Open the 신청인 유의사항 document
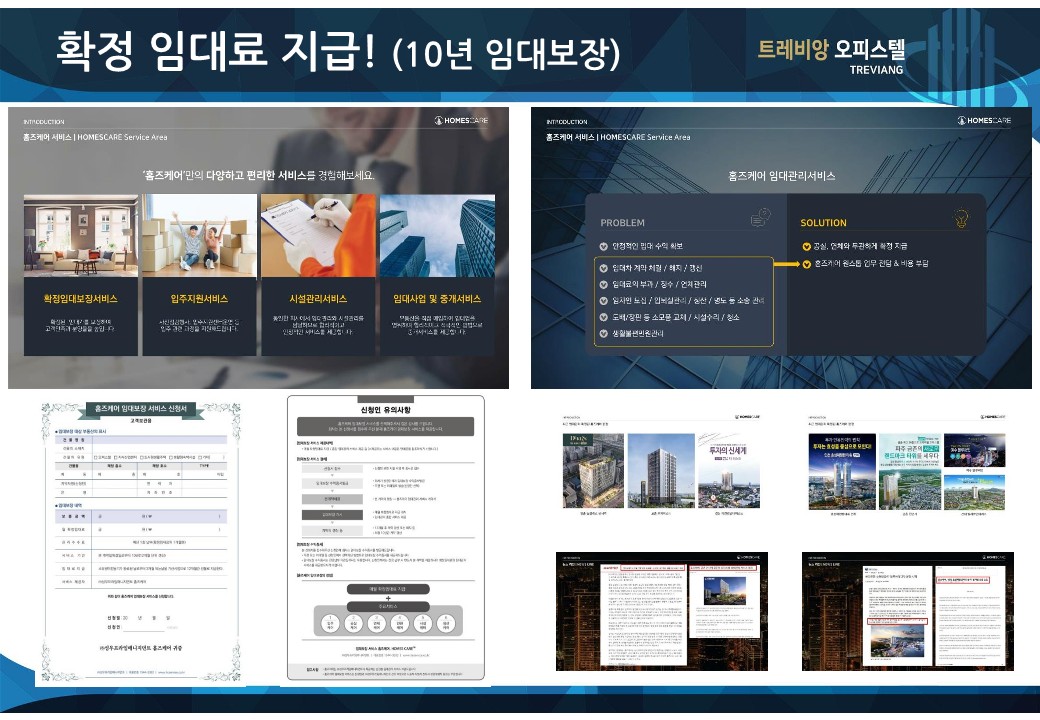The image size is (1040, 720). pyautogui.click(x=386, y=540)
